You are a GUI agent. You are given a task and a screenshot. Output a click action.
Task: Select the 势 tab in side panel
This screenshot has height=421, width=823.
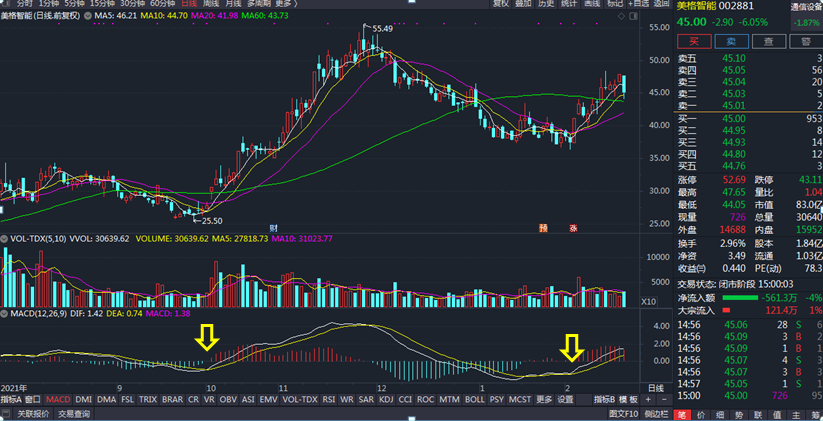pos(740,415)
